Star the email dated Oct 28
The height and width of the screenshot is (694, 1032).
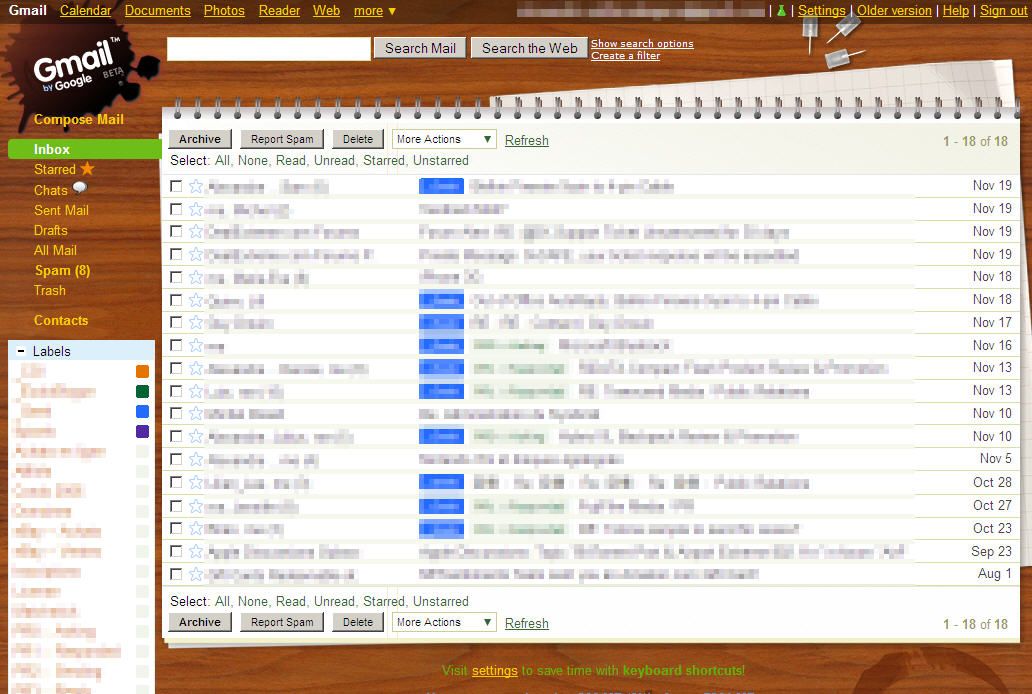tap(195, 483)
